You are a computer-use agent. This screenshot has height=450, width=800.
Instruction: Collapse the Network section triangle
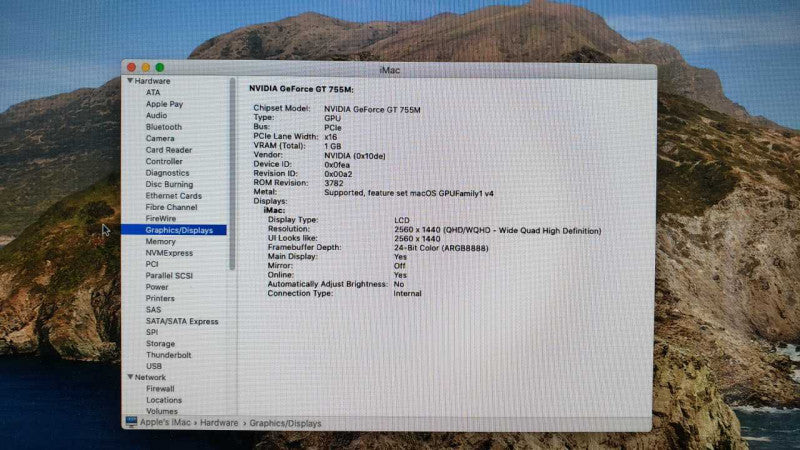(130, 377)
